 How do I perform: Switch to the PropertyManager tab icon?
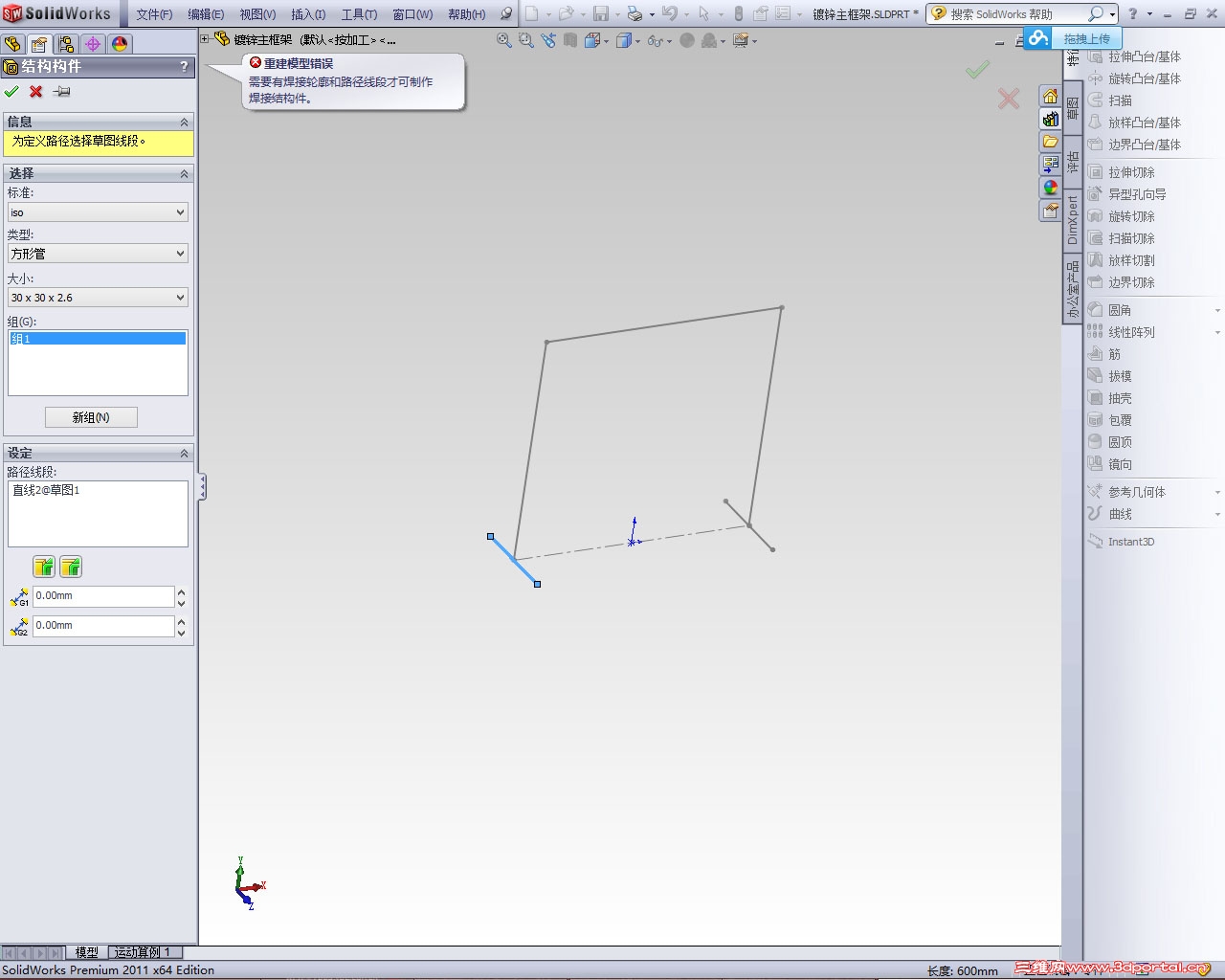coord(39,44)
